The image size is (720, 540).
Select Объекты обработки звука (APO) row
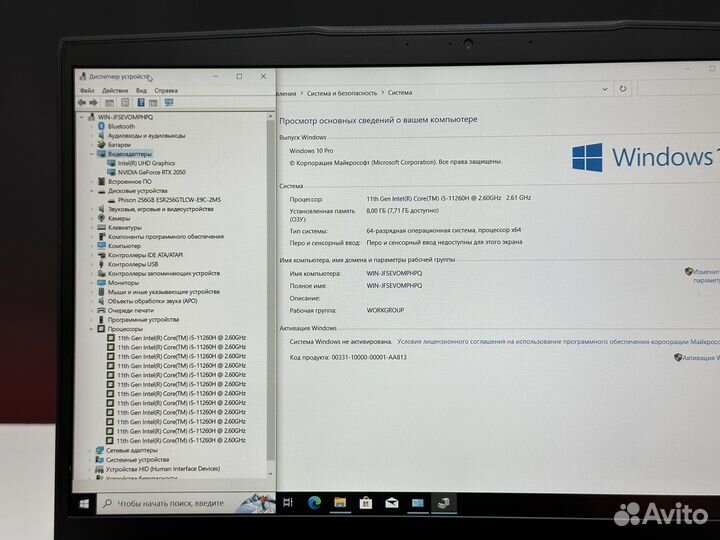tap(152, 301)
